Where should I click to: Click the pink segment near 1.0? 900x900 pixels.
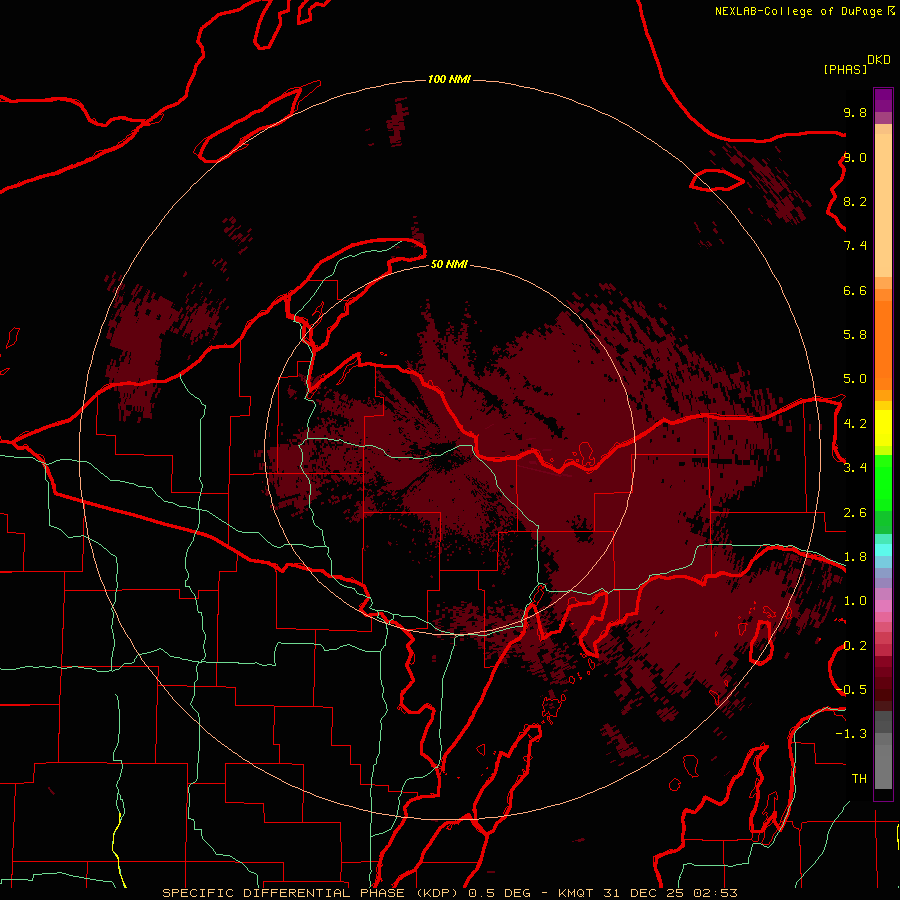883,606
